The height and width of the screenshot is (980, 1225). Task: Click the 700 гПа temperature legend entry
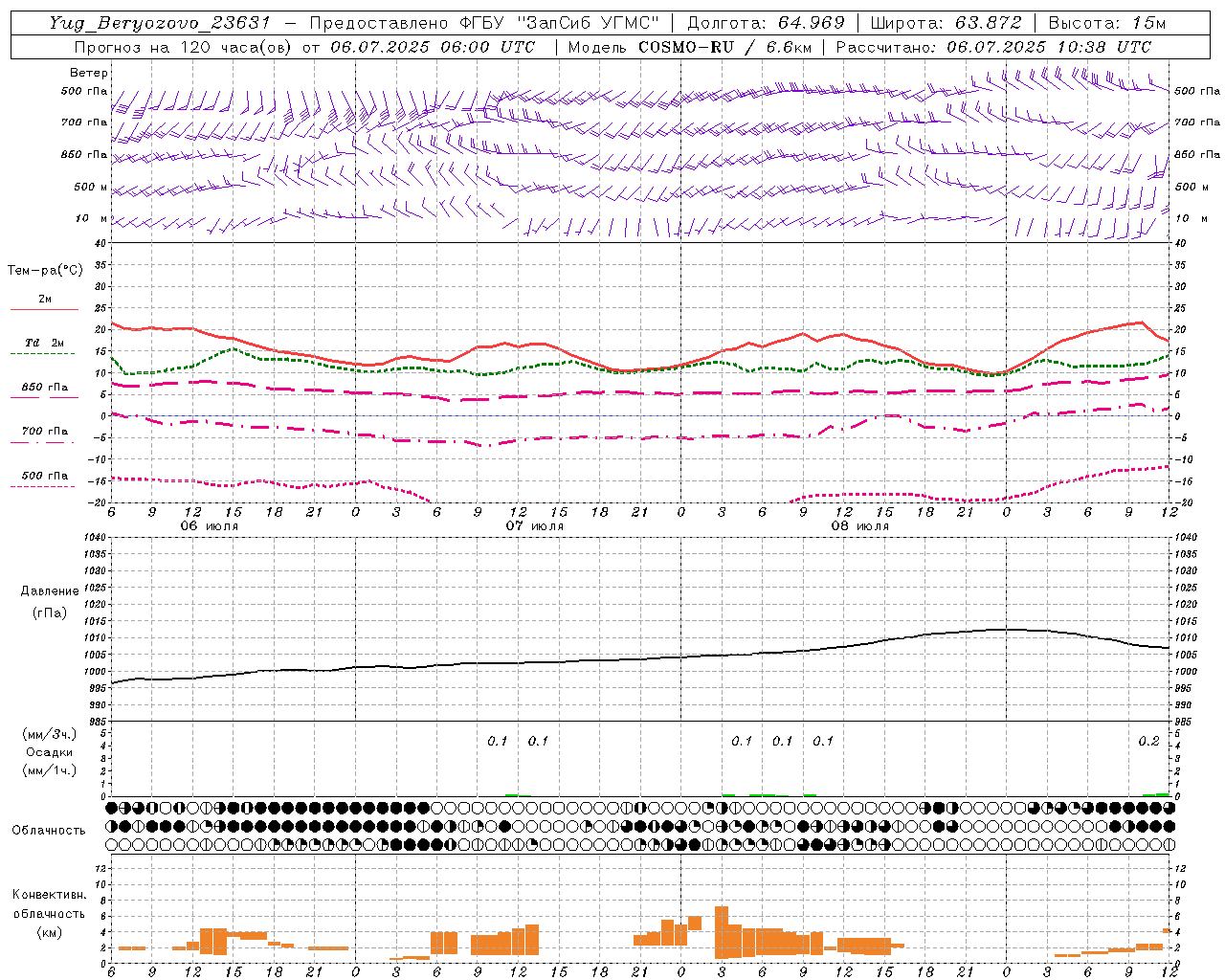click(45, 431)
